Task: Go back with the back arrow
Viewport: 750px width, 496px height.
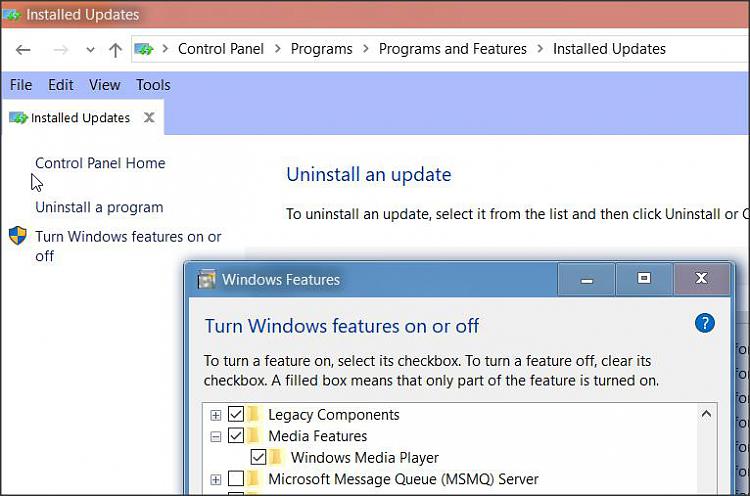Action: point(23,49)
